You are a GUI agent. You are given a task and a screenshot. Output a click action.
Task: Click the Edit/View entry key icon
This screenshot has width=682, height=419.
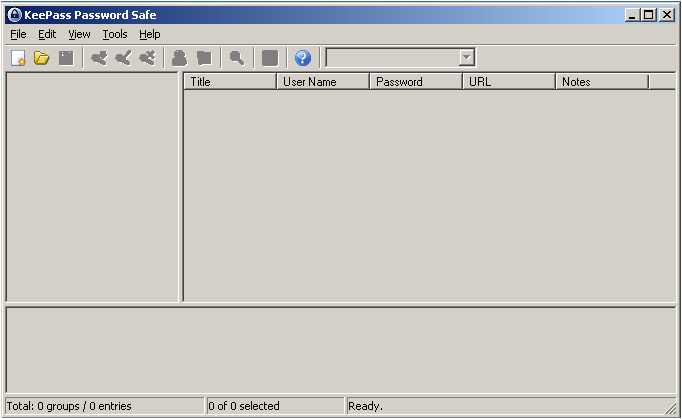pyautogui.click(x=124, y=58)
